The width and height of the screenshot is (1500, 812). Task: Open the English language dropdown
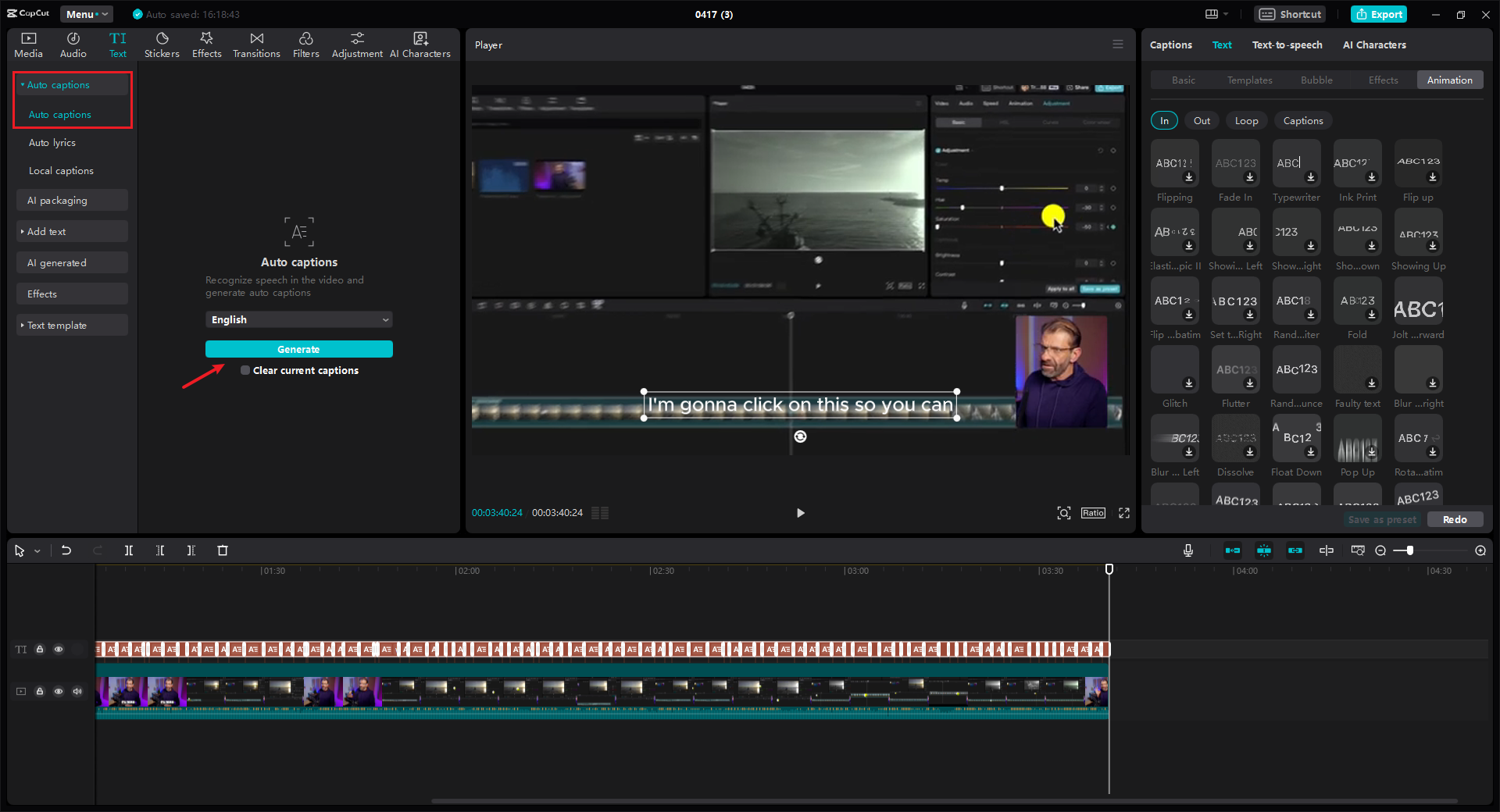tap(298, 319)
